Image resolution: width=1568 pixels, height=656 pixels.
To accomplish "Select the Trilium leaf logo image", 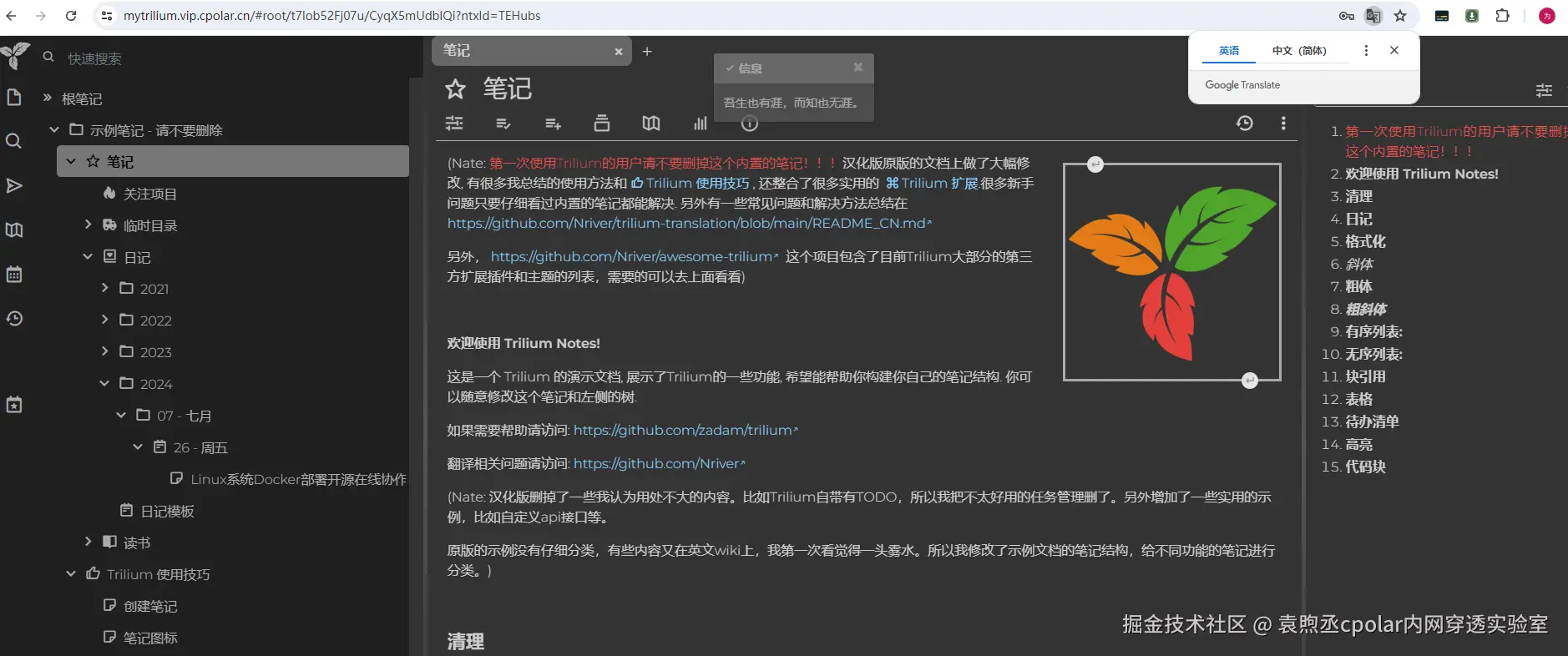I will tap(1172, 272).
